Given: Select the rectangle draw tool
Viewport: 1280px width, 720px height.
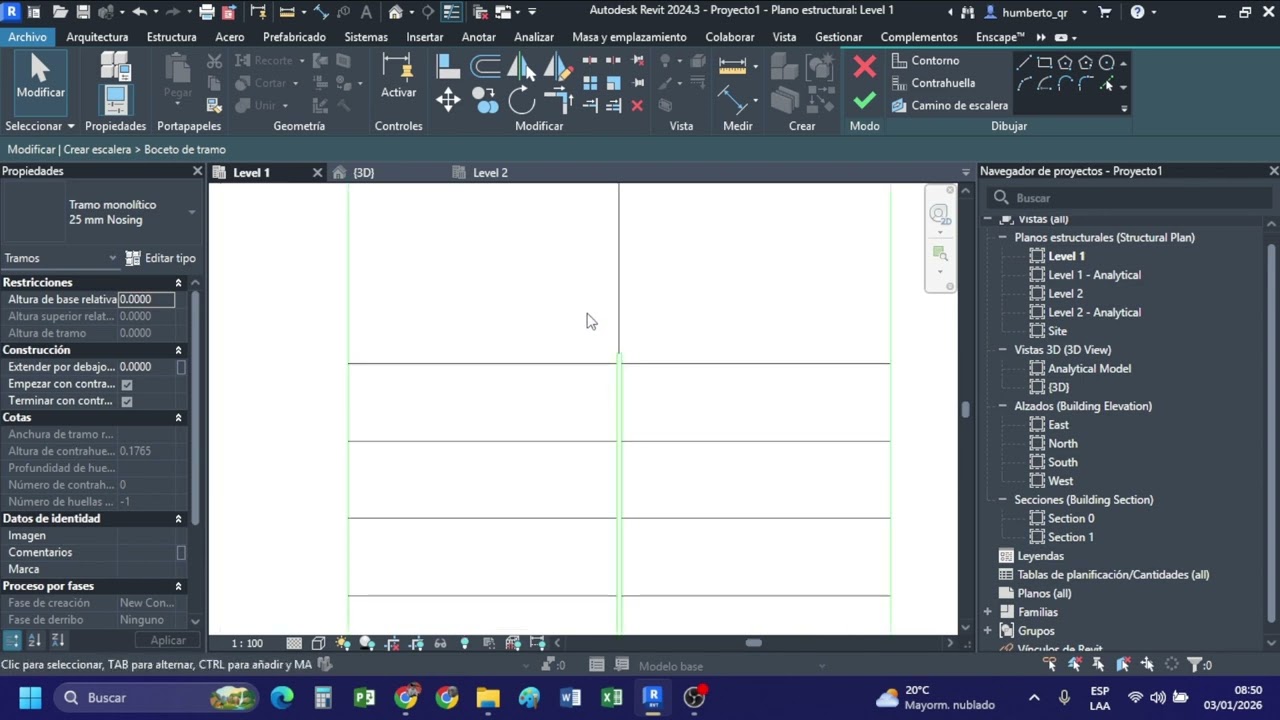Looking at the screenshot, I should pos(1044,62).
